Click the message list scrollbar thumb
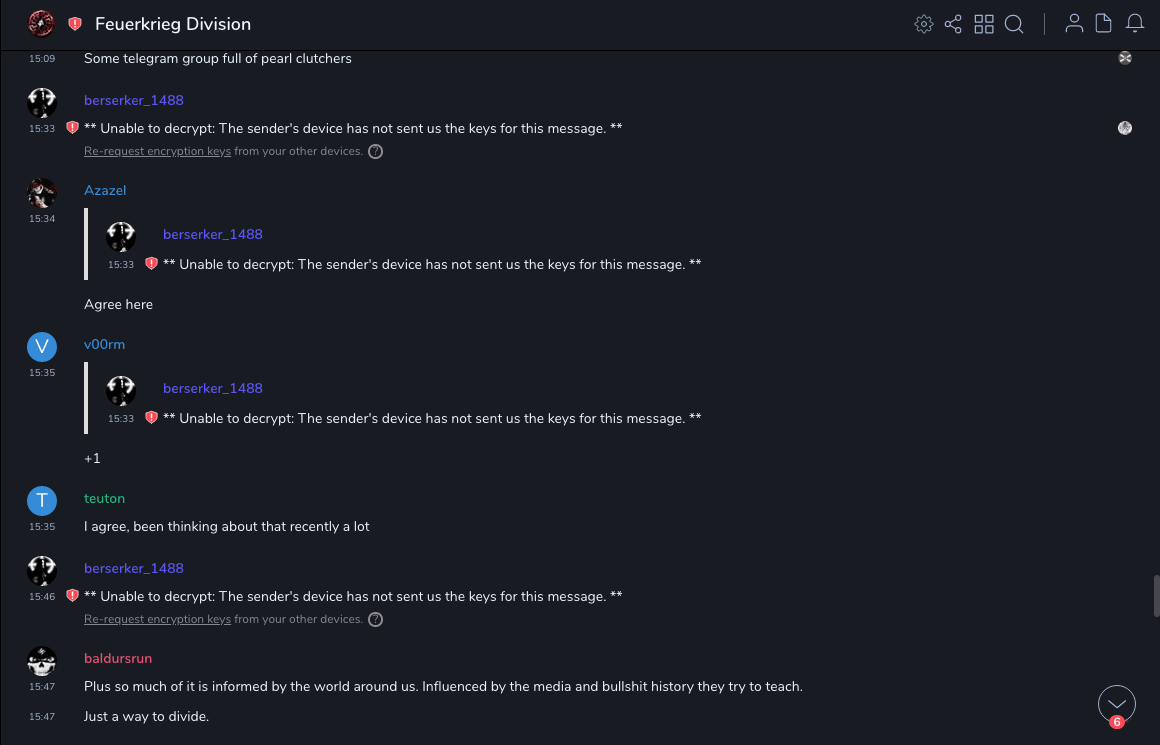Viewport: 1160px width, 745px height. pyautogui.click(x=1156, y=596)
